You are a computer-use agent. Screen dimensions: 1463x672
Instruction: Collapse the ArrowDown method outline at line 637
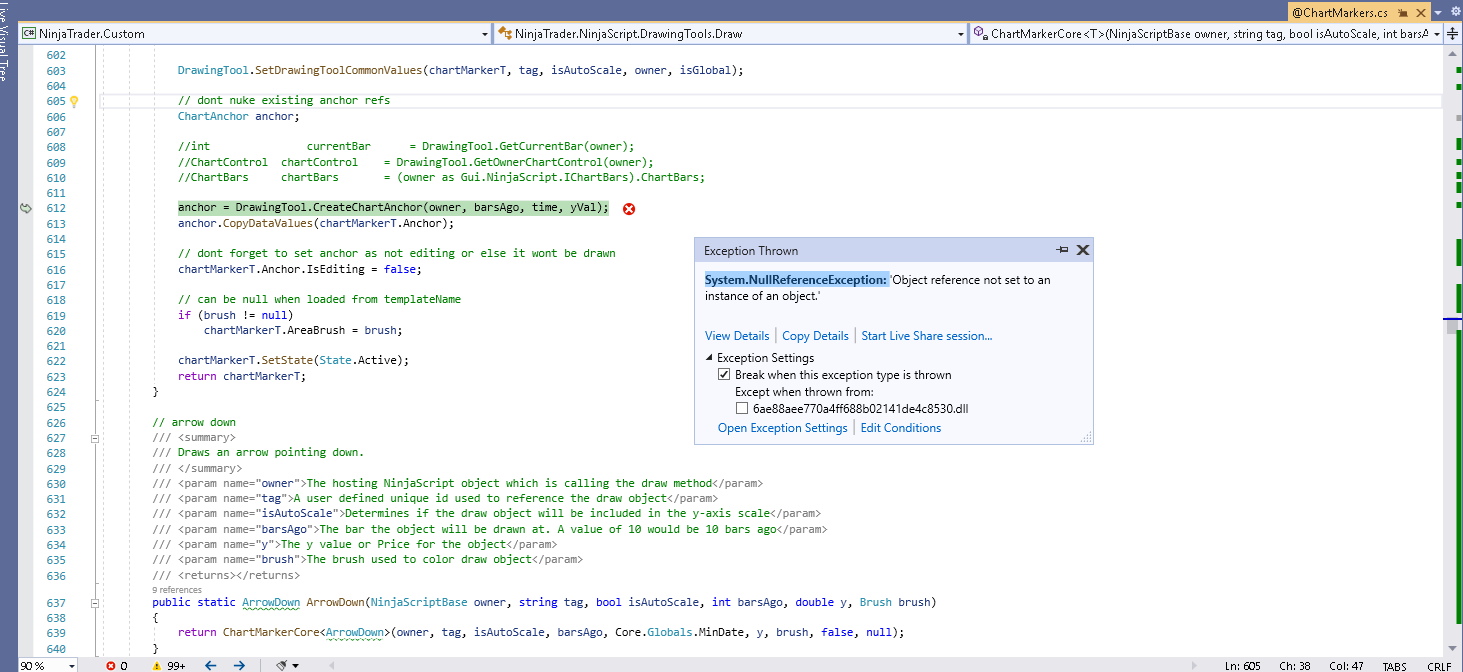pos(95,603)
